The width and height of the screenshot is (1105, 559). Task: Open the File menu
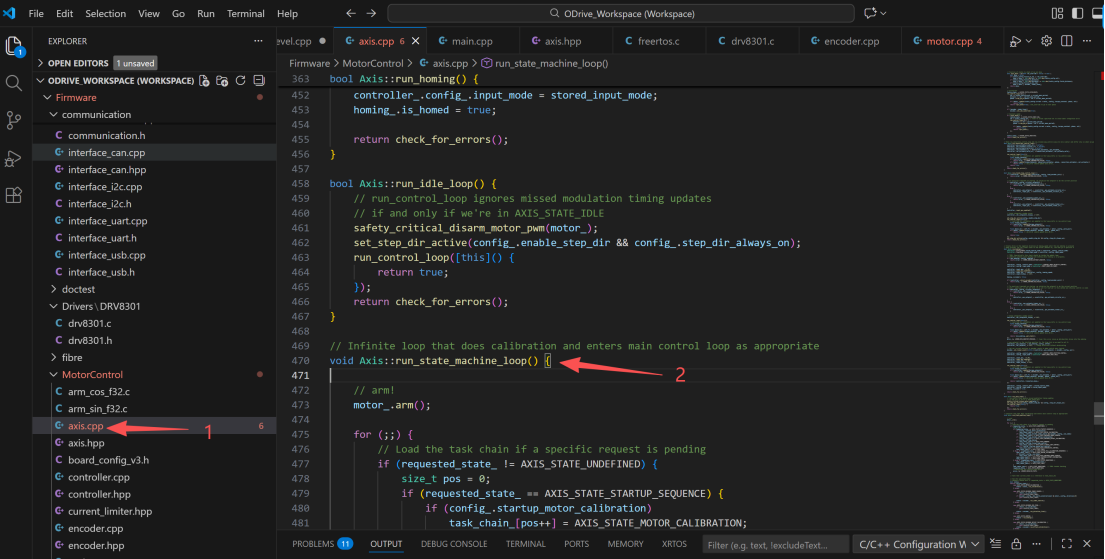36,13
